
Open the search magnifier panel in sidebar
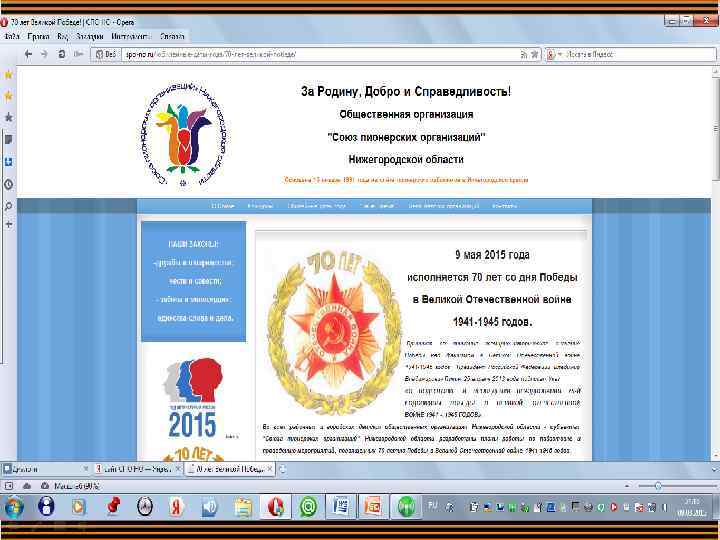click(8, 206)
